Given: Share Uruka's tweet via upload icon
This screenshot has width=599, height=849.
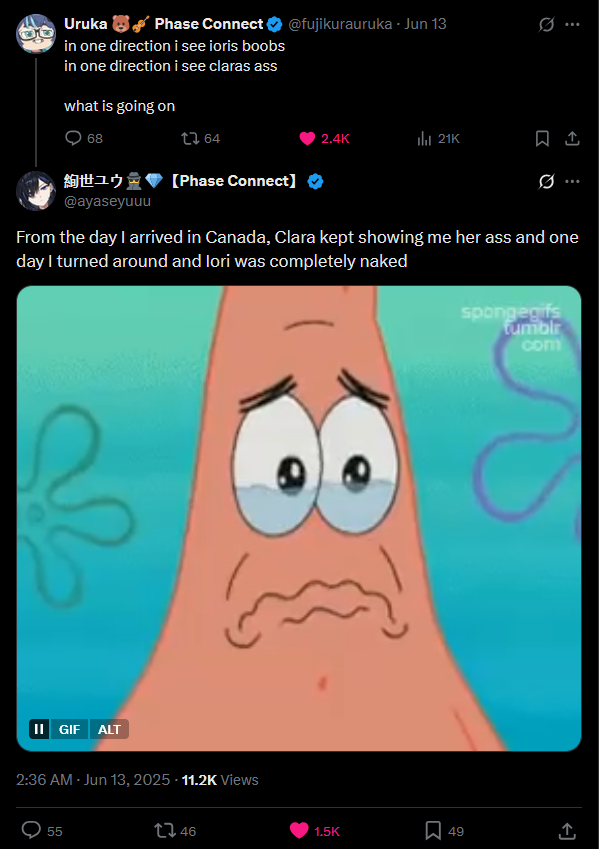Looking at the screenshot, I should (x=572, y=139).
